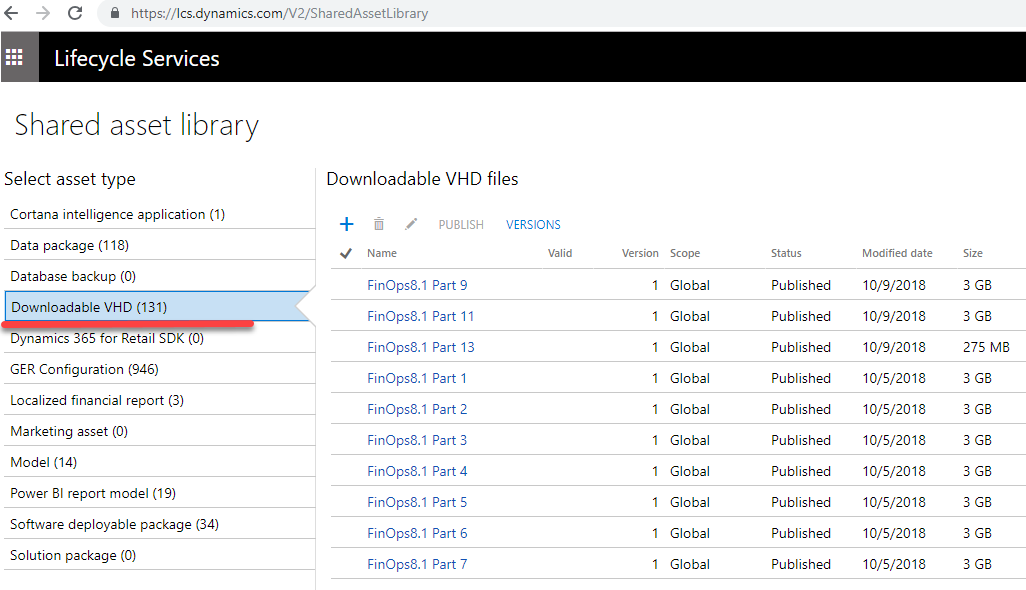Select Solution package (0) asset type
This screenshot has height=590, width=1026.
(x=160, y=555)
